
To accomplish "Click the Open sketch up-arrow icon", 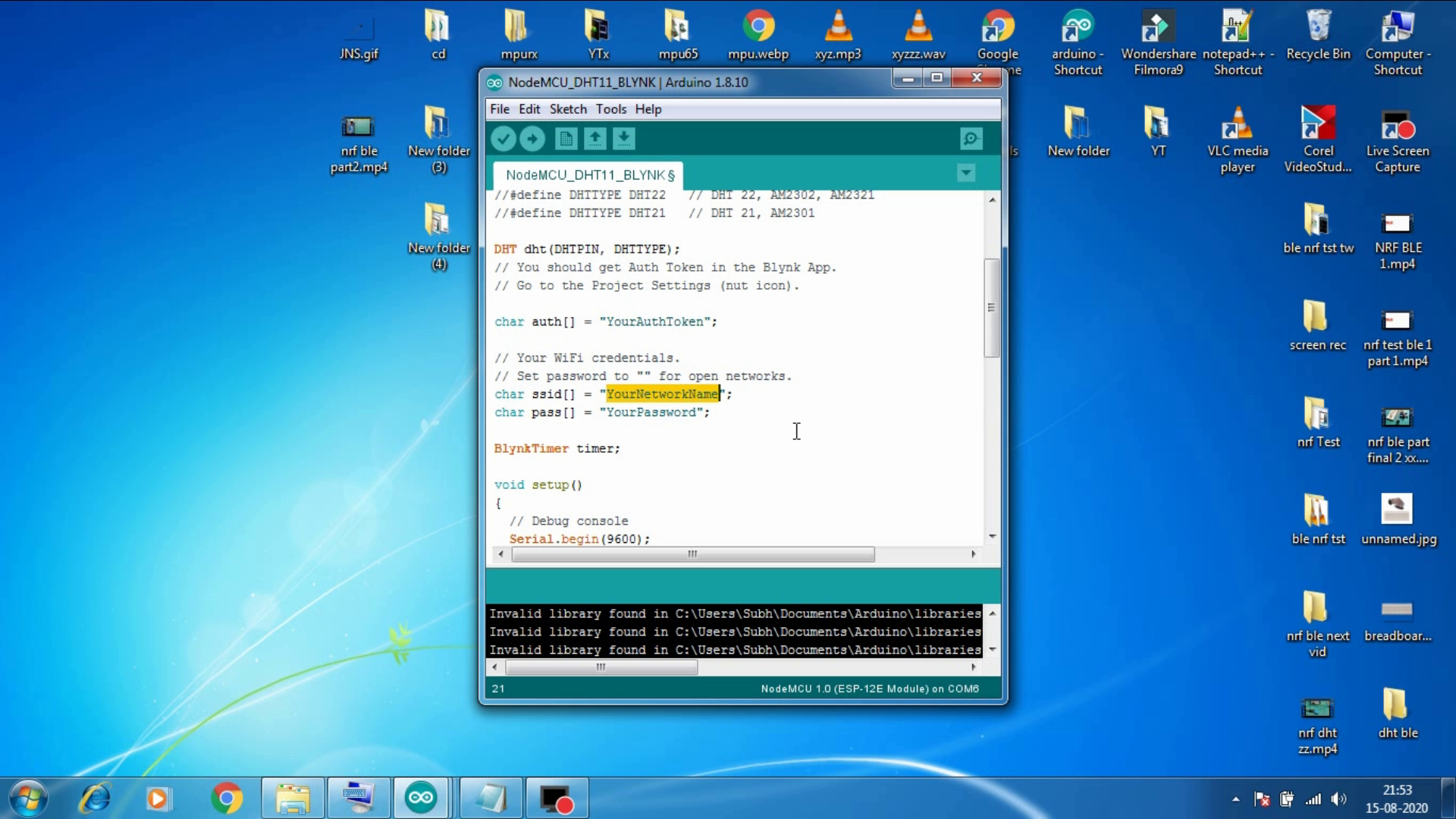I will (595, 139).
